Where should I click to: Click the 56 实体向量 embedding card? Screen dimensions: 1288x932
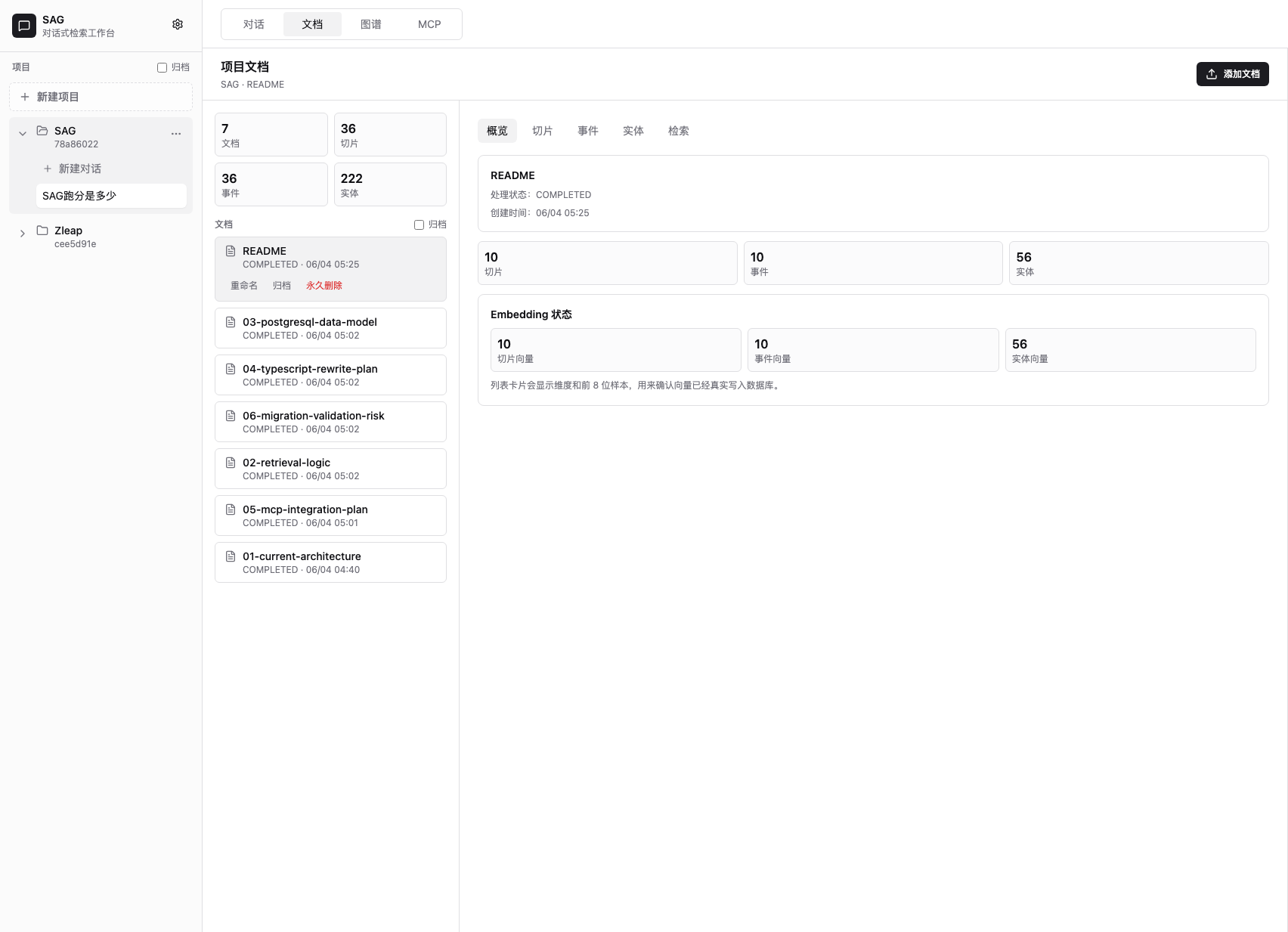pos(1131,350)
